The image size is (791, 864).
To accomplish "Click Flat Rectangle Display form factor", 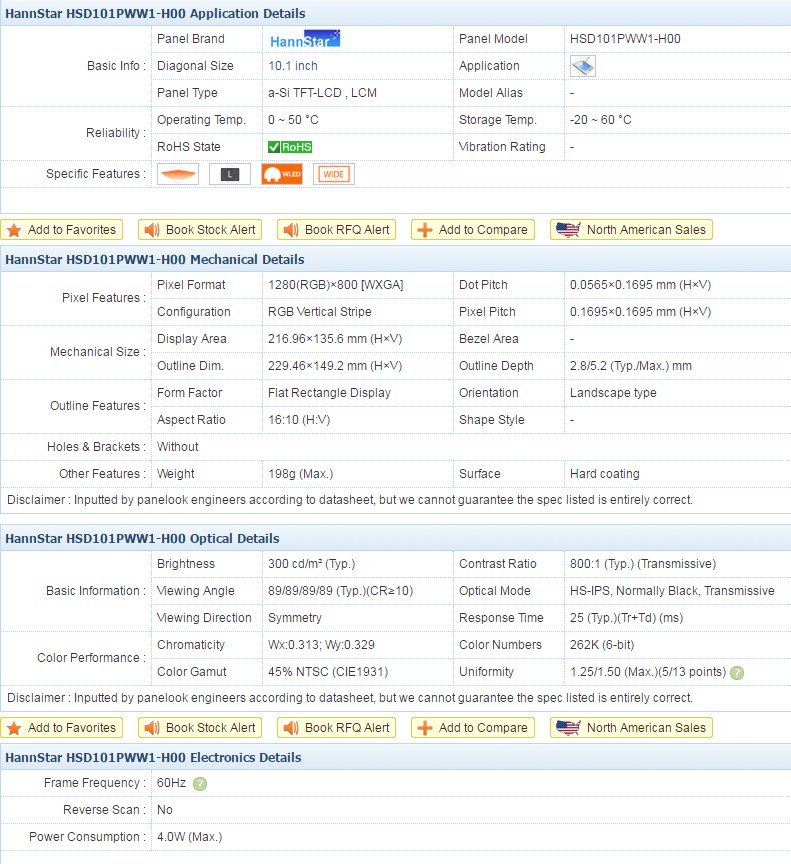I will click(329, 393).
